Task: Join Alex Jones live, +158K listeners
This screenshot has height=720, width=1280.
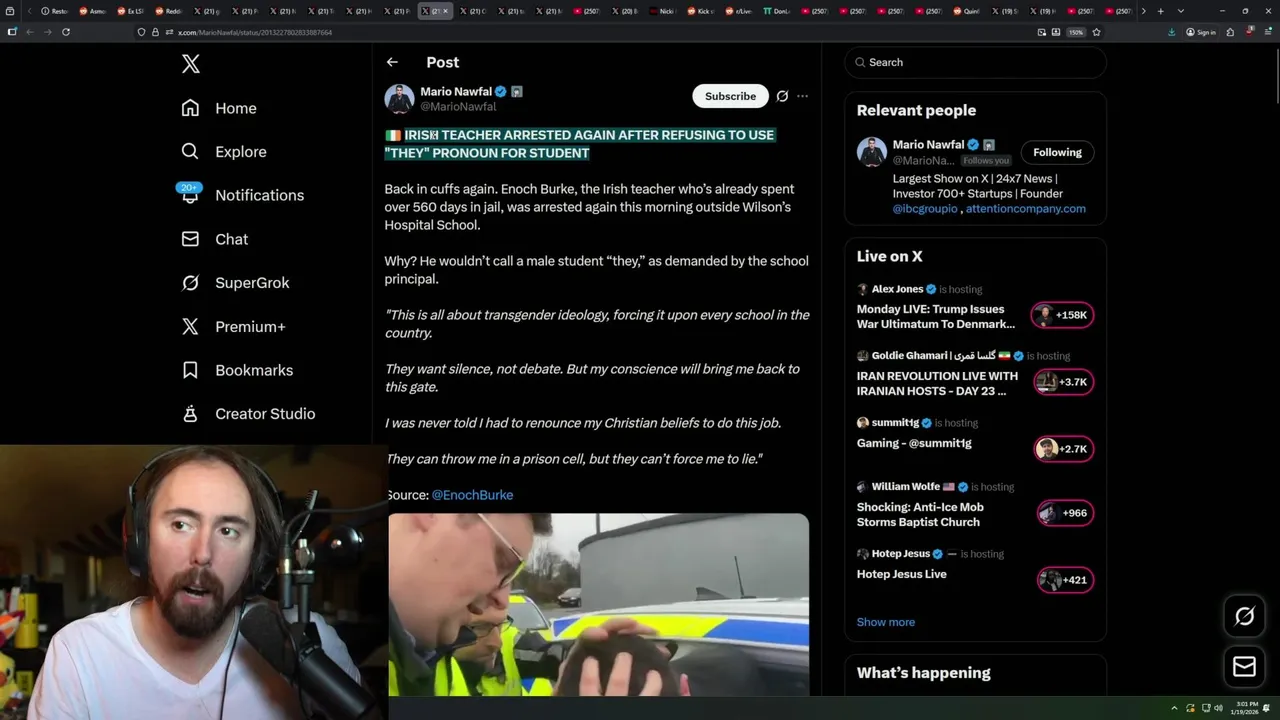Action: coord(1063,315)
